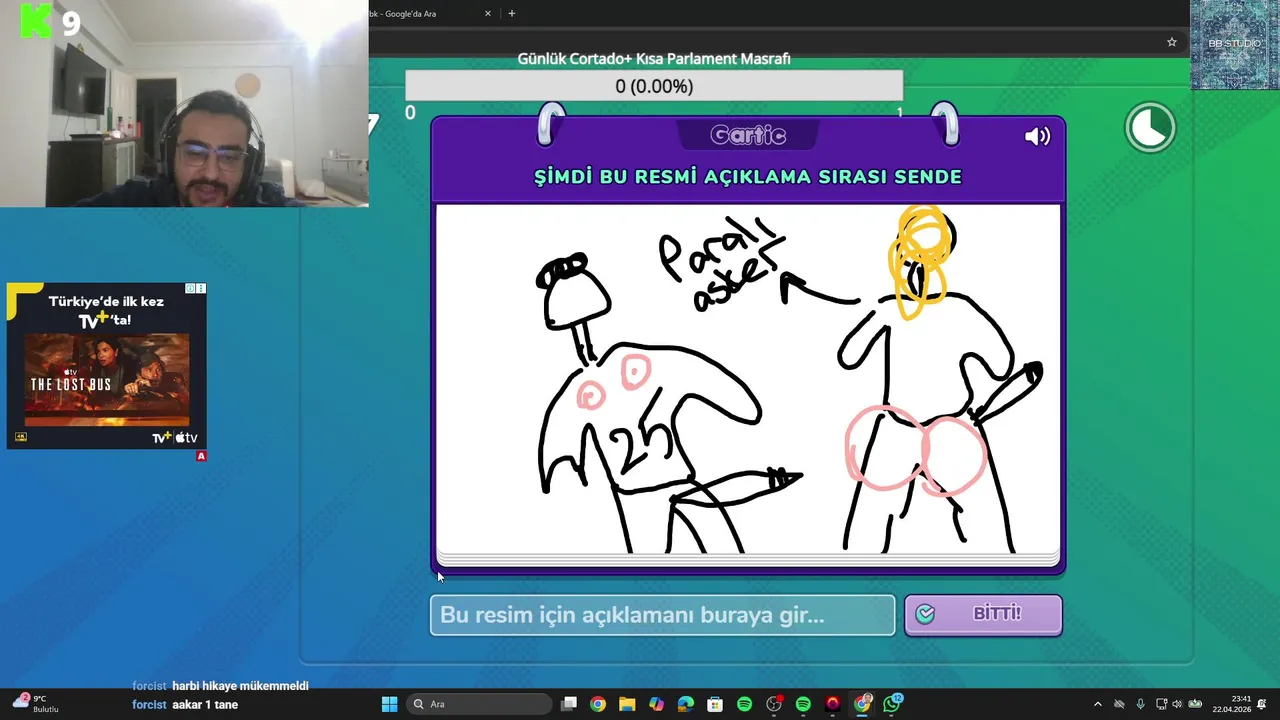
Task: Focus the 'Bu resim için açıklamanı' input
Action: 663,615
